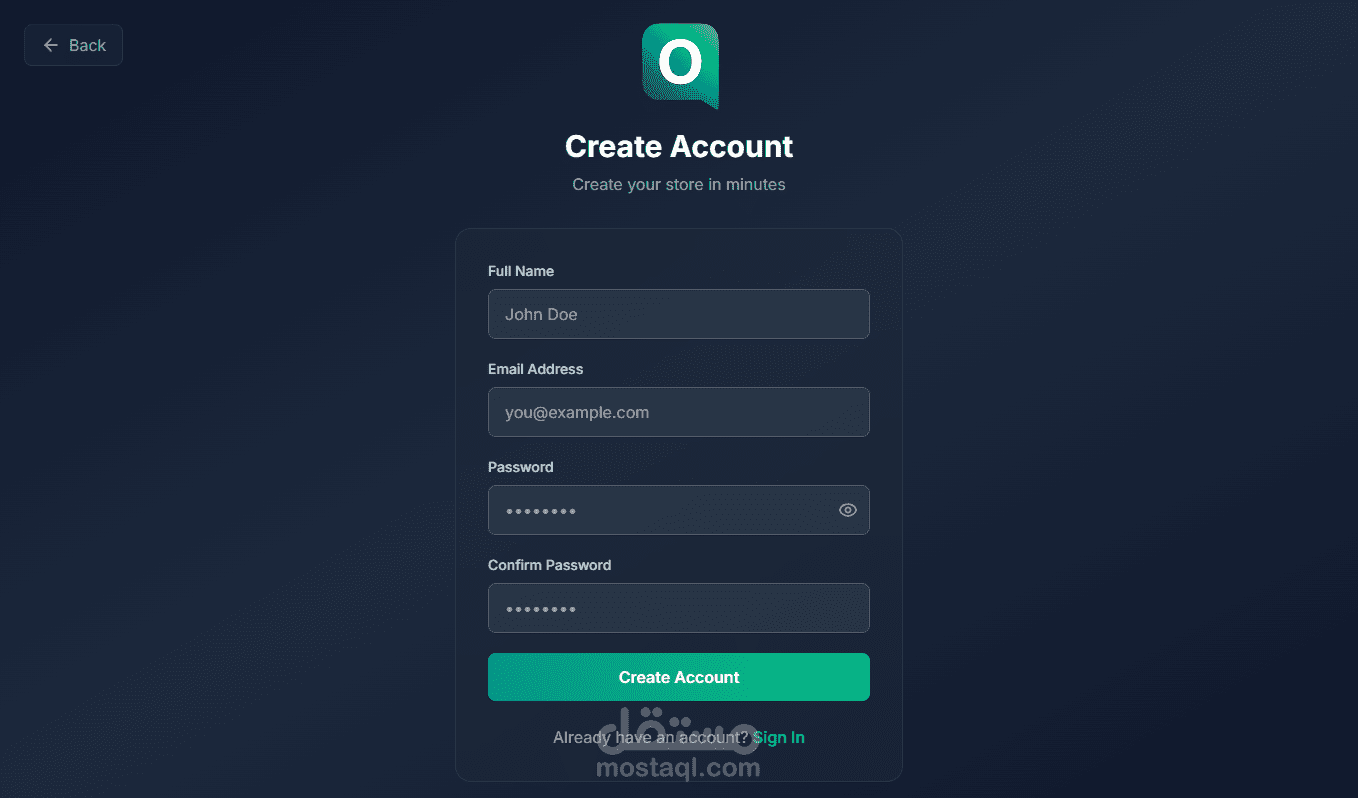
Task: Click the Back button
Action: pos(74,45)
